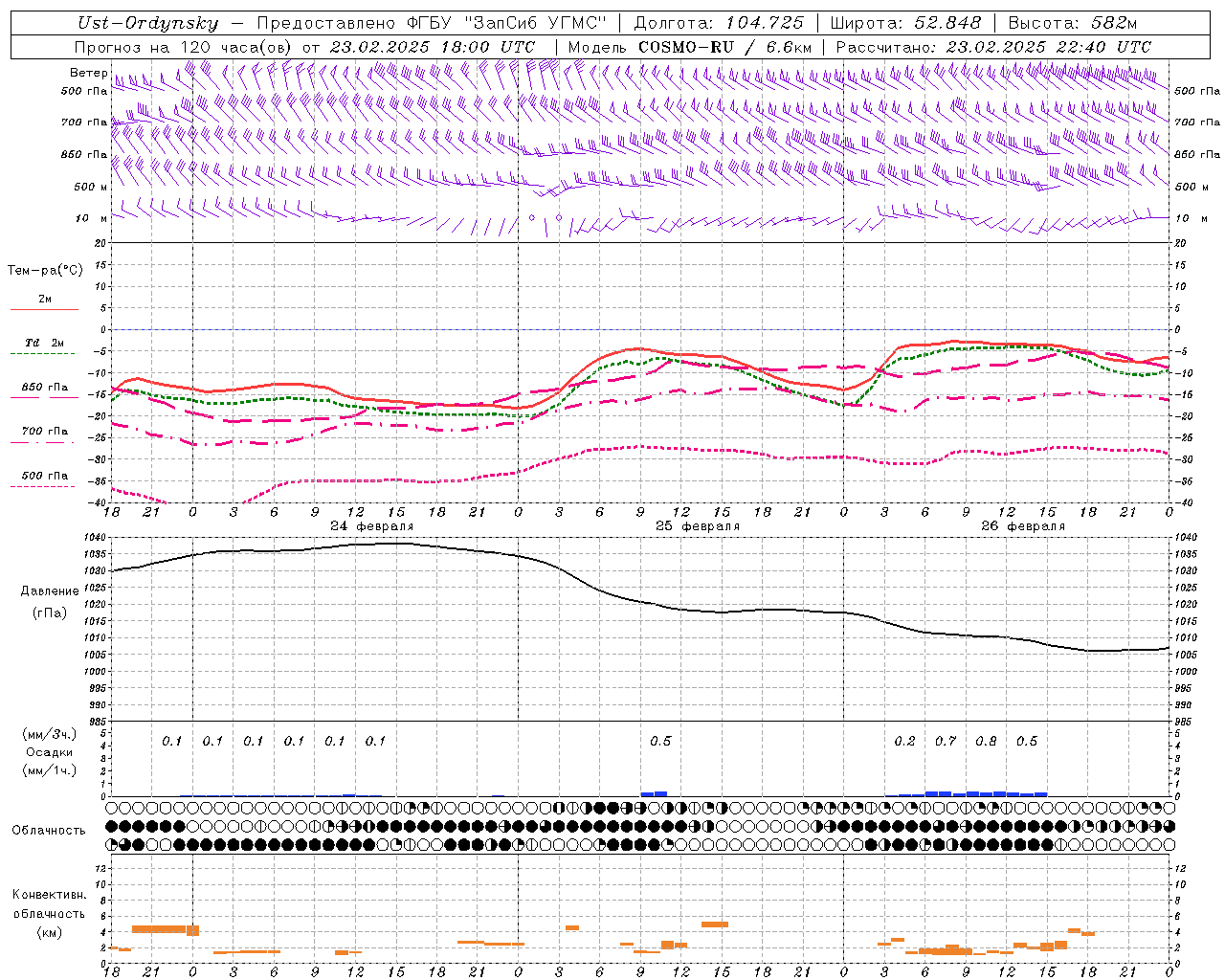Click the '24 февраля' date label

tap(372, 525)
